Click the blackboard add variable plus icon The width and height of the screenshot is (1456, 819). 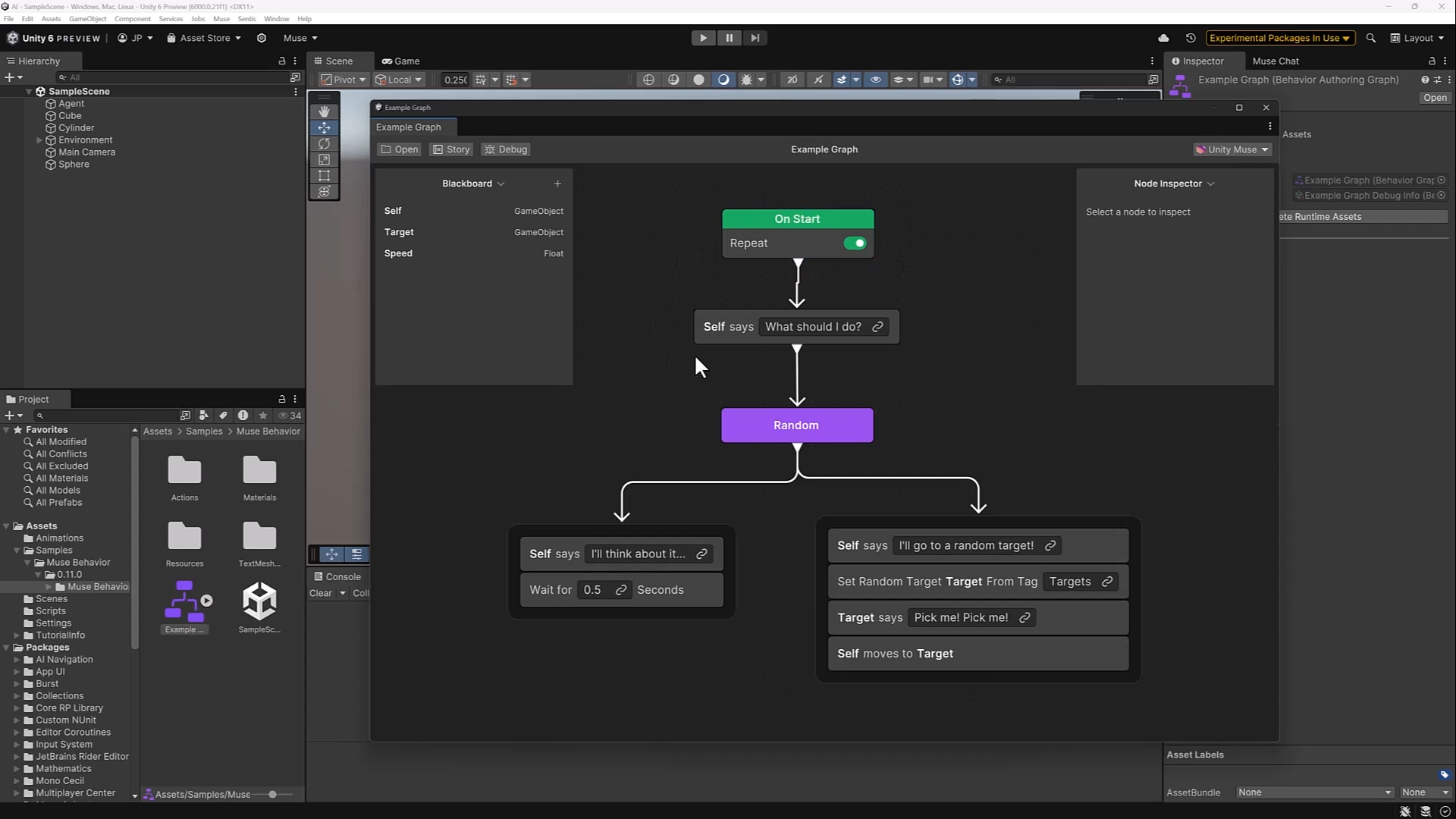pos(557,184)
